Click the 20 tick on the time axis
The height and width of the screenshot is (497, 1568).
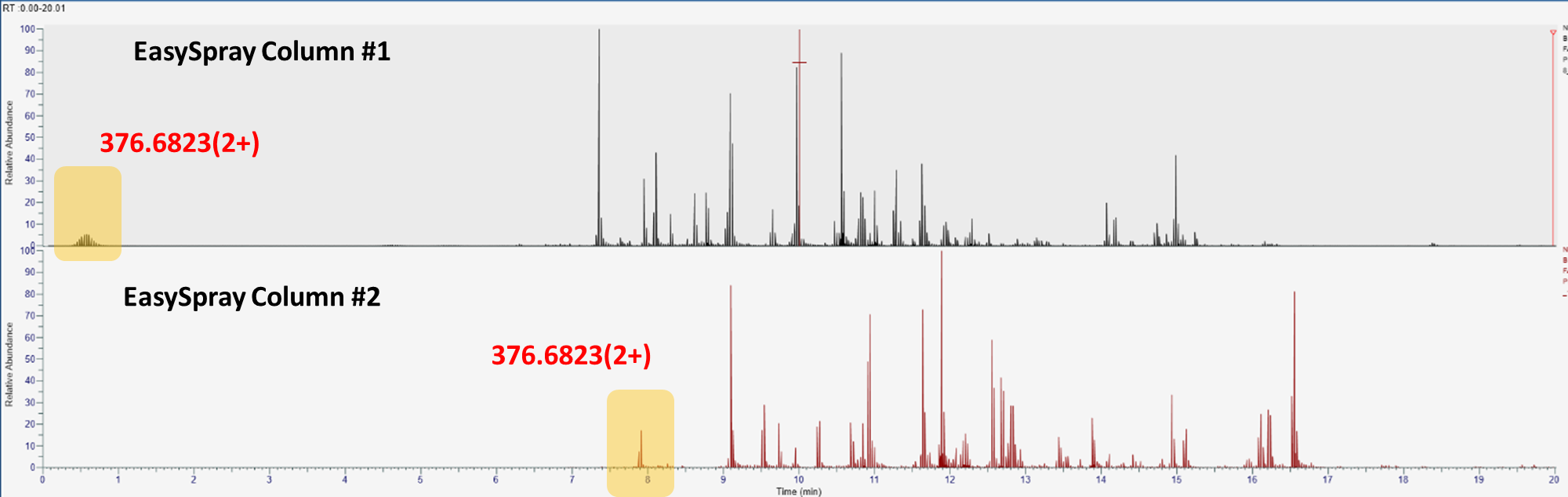click(x=1554, y=480)
